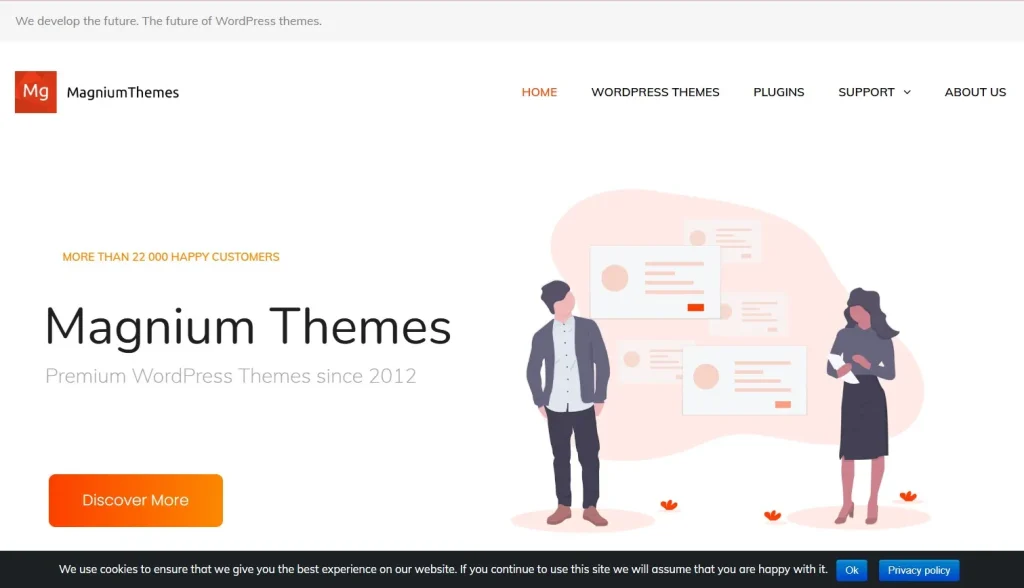1024x588 pixels.
Task: Open the Privacy policy button
Action: 919,570
